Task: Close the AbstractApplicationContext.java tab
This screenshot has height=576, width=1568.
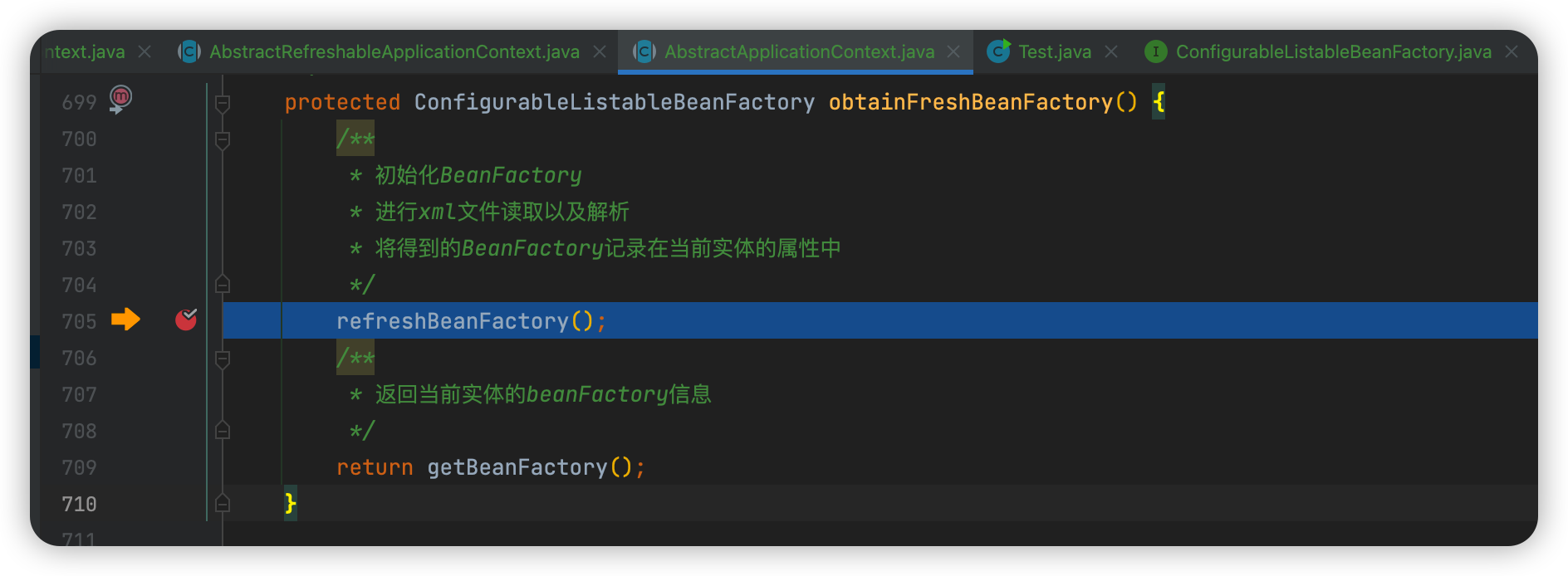Action: (953, 52)
